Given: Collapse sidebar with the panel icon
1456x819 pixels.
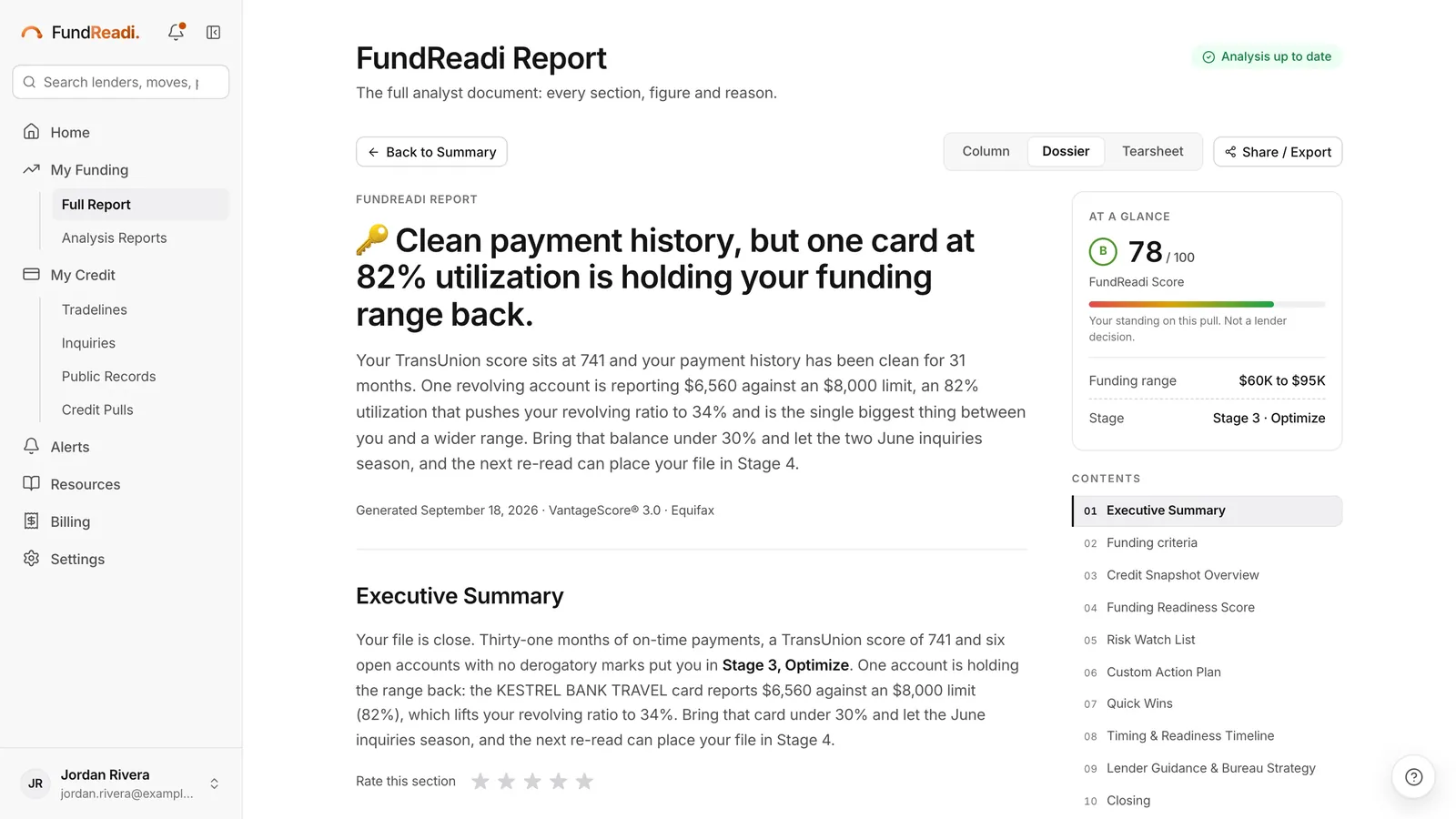Looking at the screenshot, I should click(x=213, y=32).
